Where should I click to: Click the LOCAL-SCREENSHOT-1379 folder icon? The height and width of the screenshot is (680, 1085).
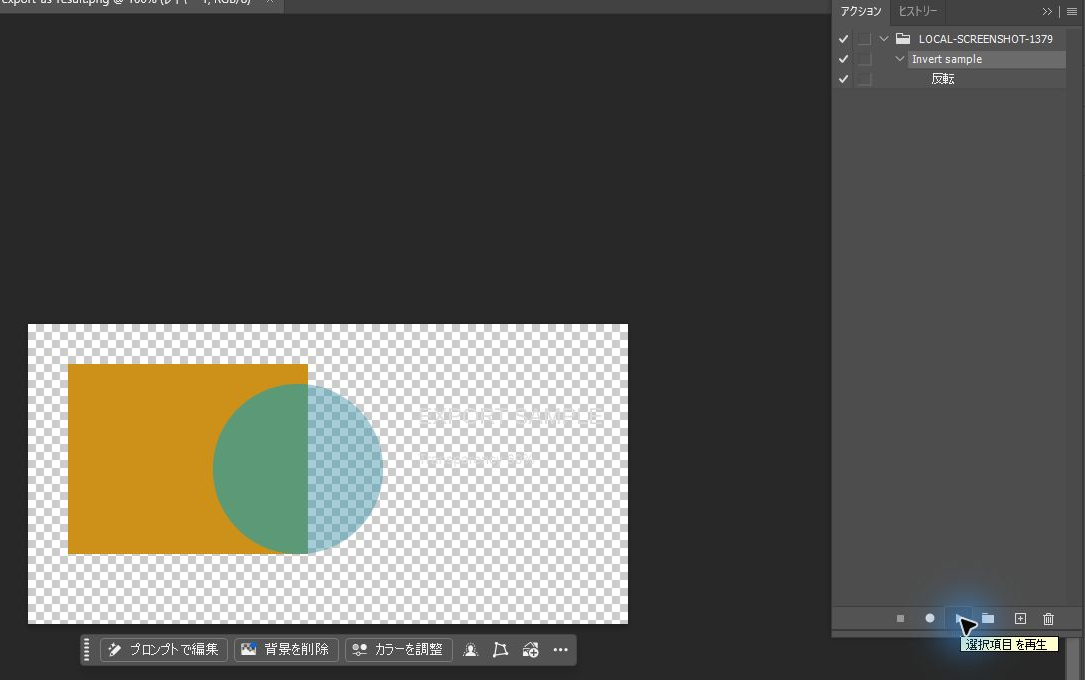click(x=903, y=39)
